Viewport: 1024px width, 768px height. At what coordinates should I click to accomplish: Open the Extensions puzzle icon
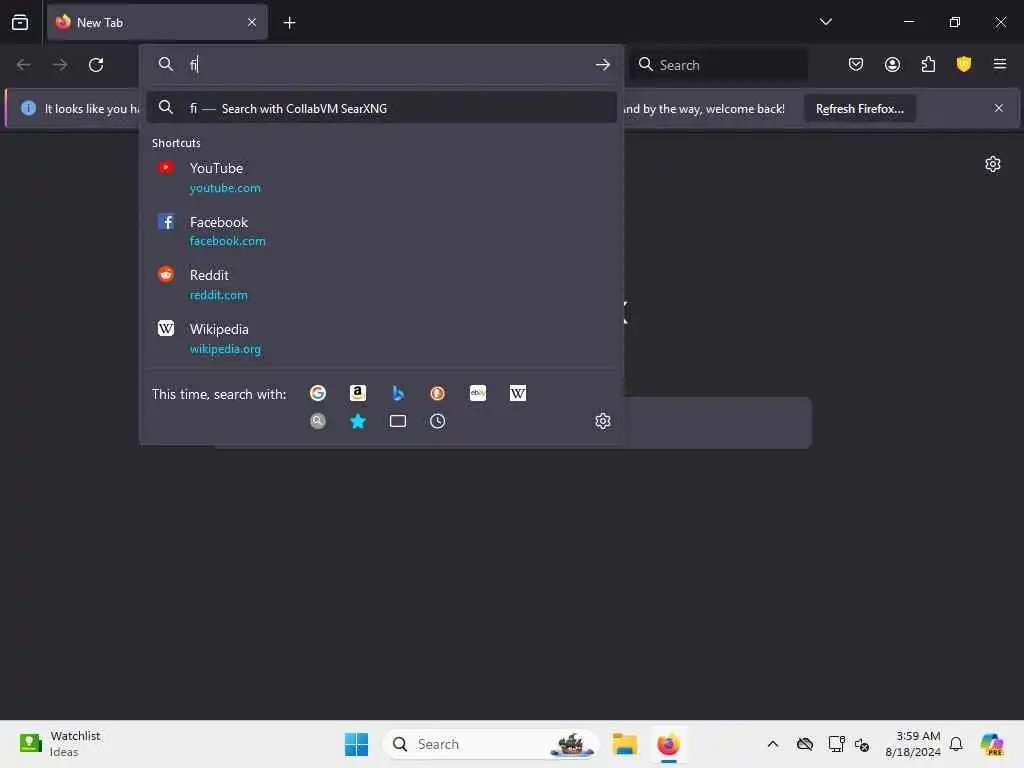pyautogui.click(x=928, y=65)
